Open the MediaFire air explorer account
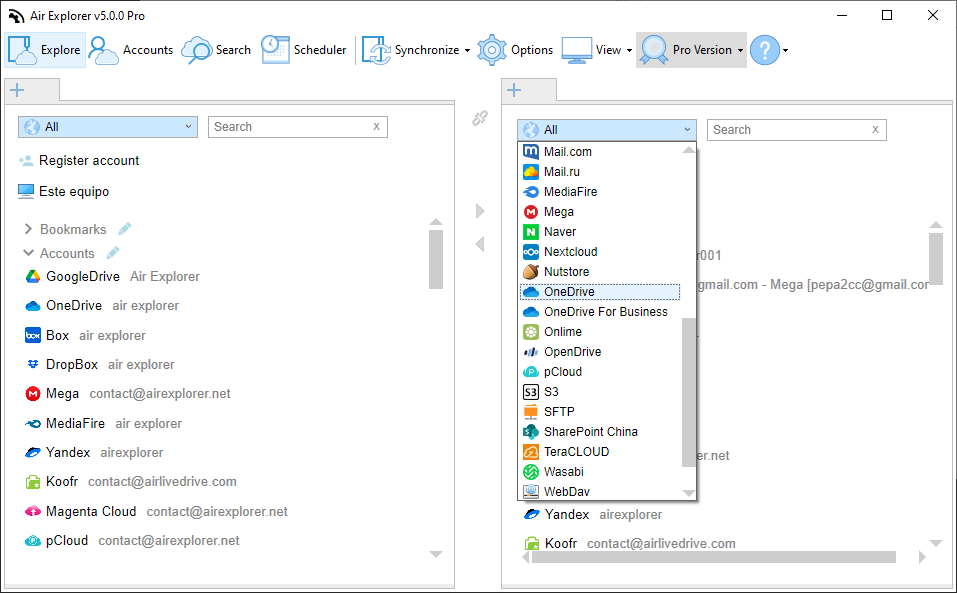The height and width of the screenshot is (593, 957). pos(103,423)
